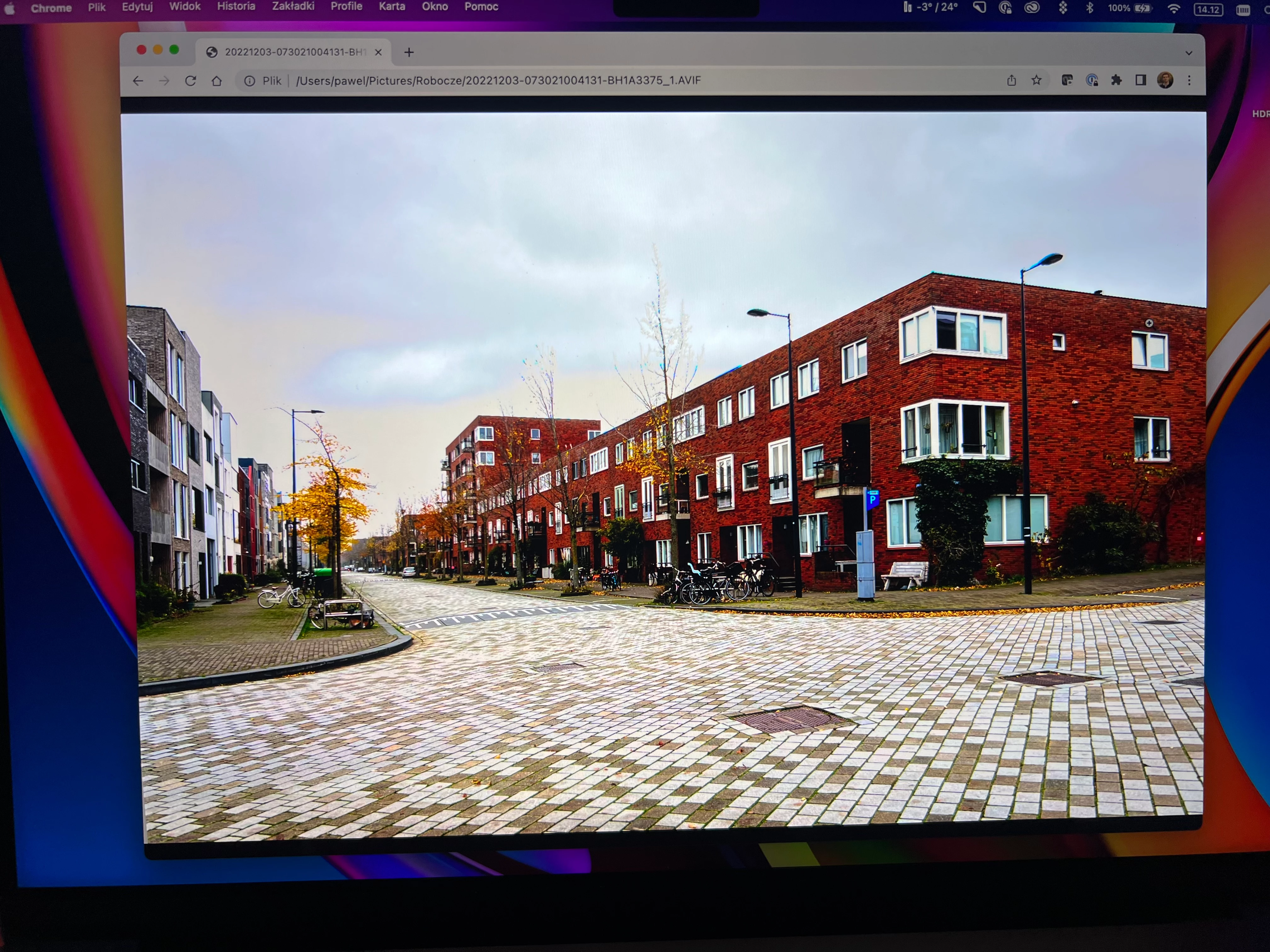Reload the AVIF image page
The image size is (1270, 952).
(191, 81)
